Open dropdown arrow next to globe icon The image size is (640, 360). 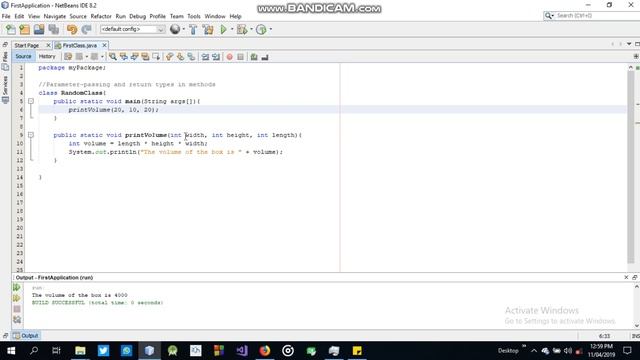click(x=183, y=29)
